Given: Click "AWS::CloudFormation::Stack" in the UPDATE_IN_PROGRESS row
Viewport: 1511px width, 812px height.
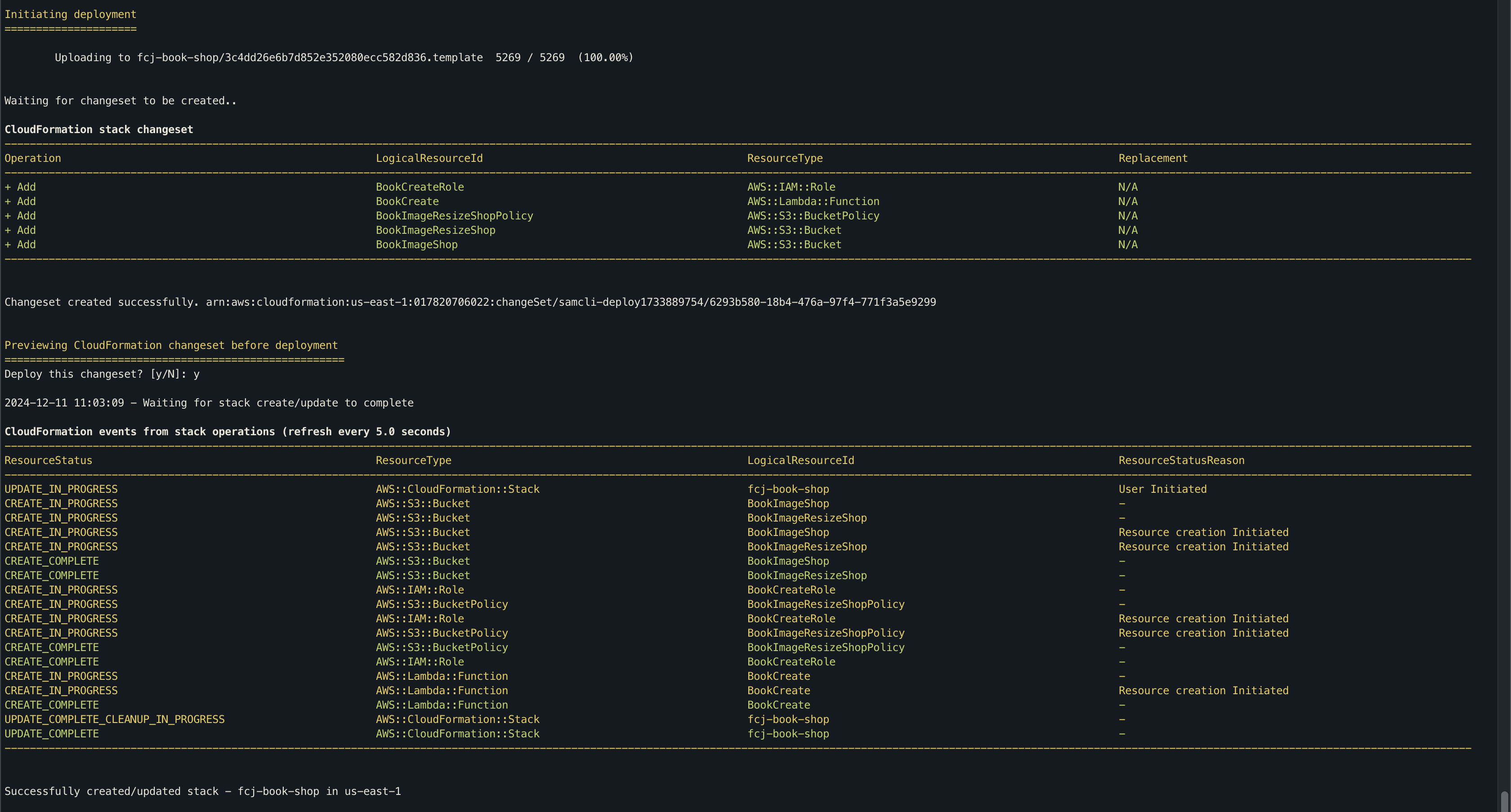Looking at the screenshot, I should [x=457, y=489].
